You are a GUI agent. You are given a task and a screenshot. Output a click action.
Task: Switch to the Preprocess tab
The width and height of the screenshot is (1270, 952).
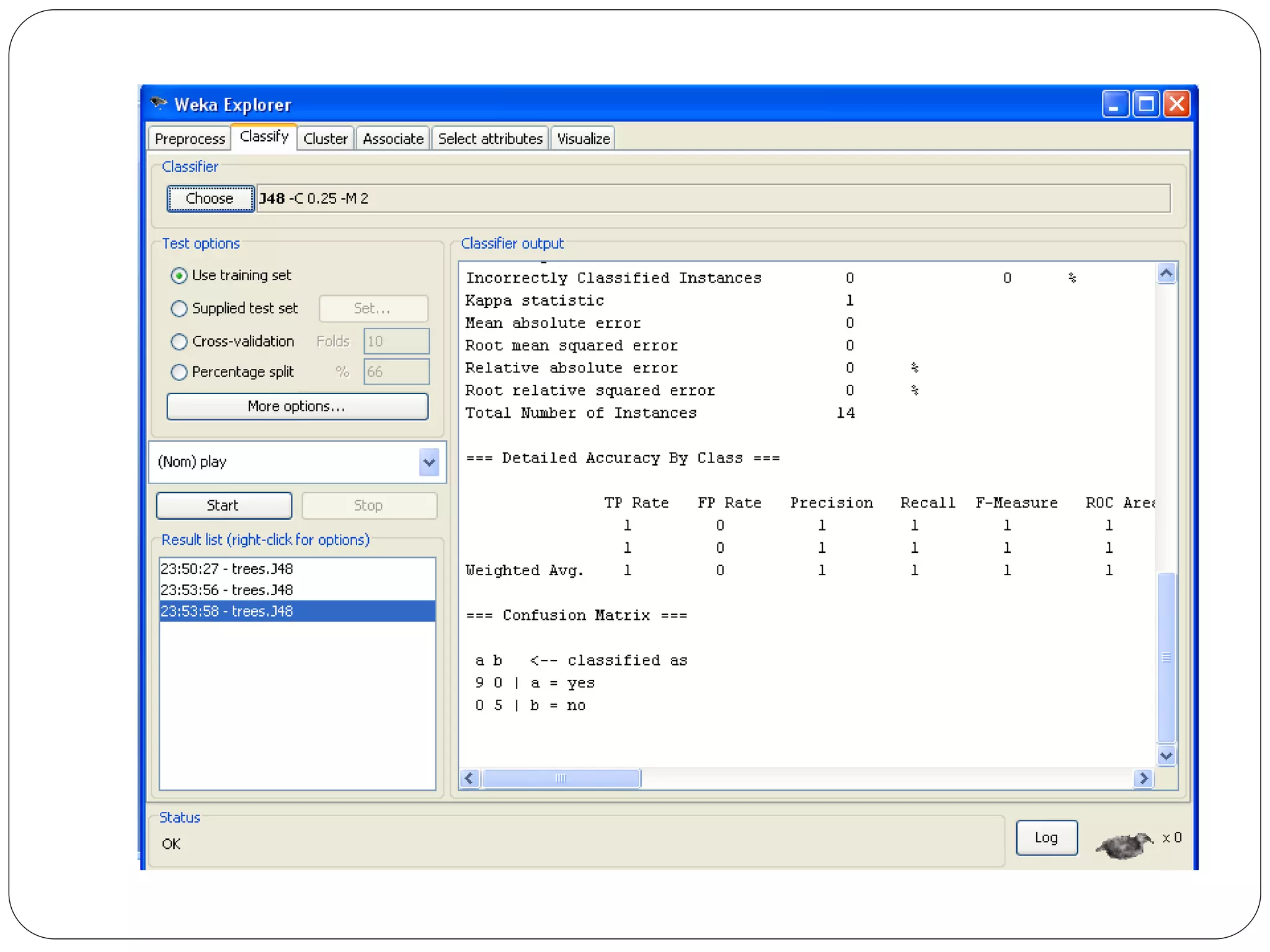pyautogui.click(x=190, y=139)
